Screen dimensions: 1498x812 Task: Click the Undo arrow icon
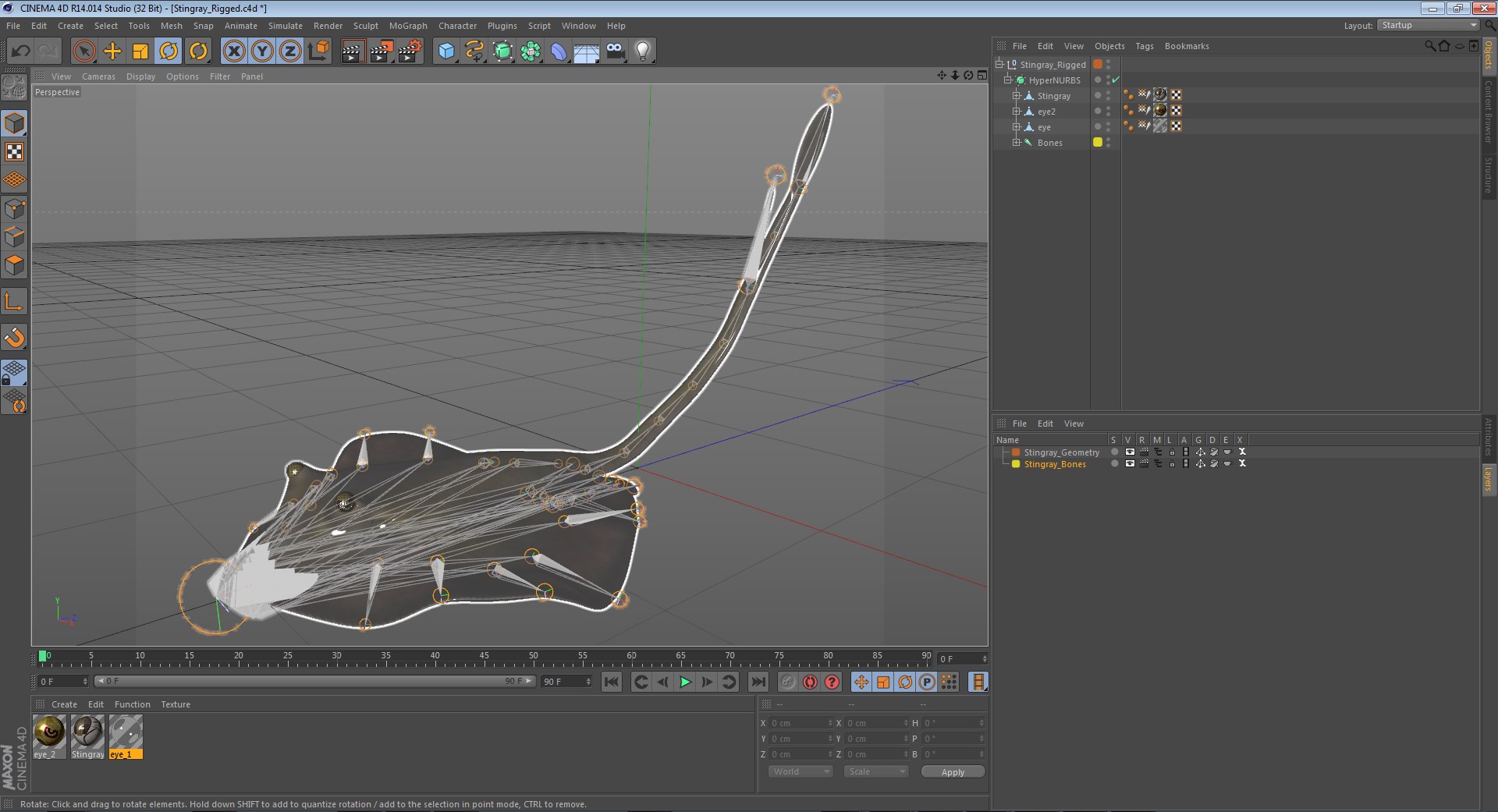[21, 51]
